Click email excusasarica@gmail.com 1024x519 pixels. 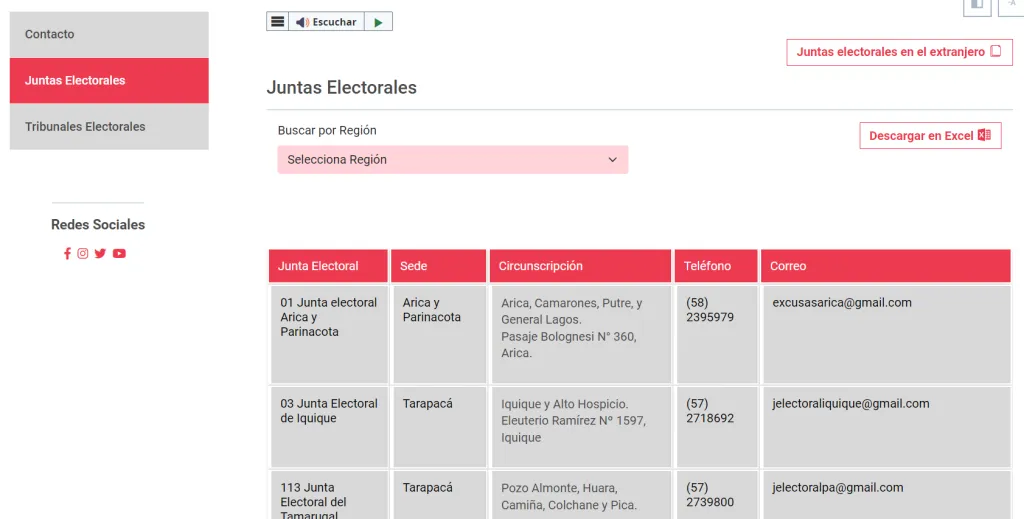[x=842, y=302]
